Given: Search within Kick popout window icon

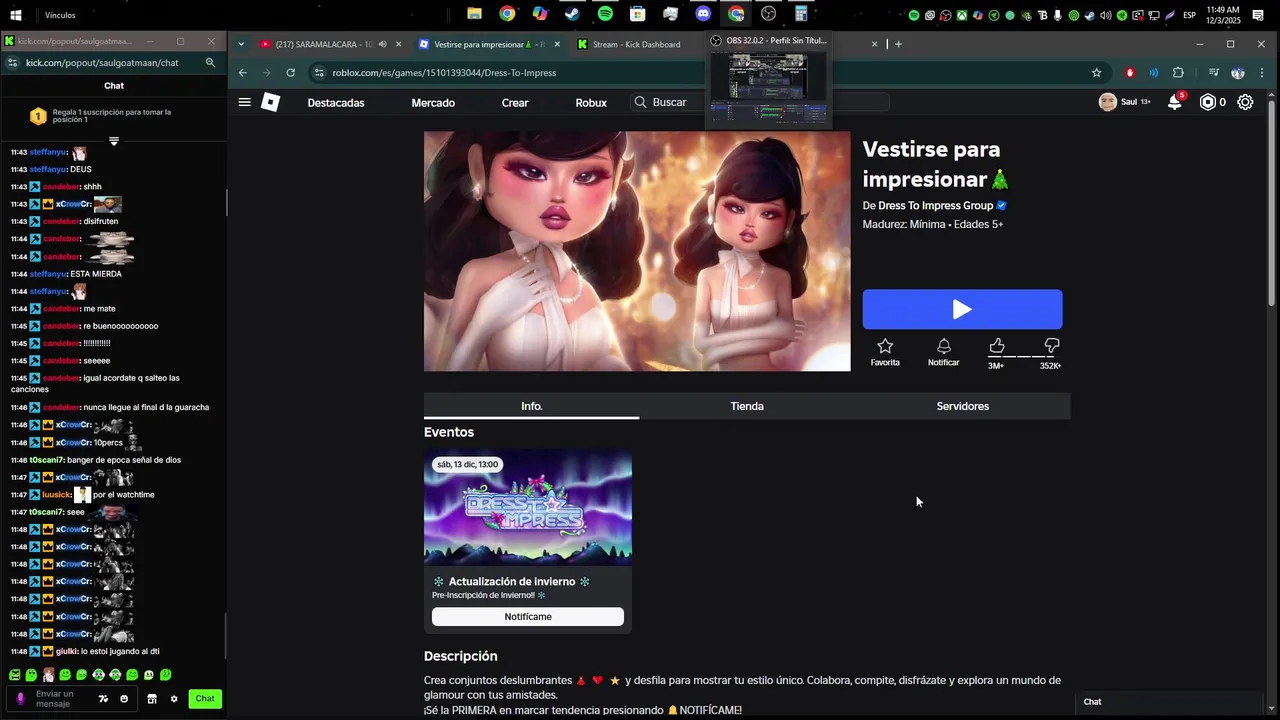Looking at the screenshot, I should (210, 62).
